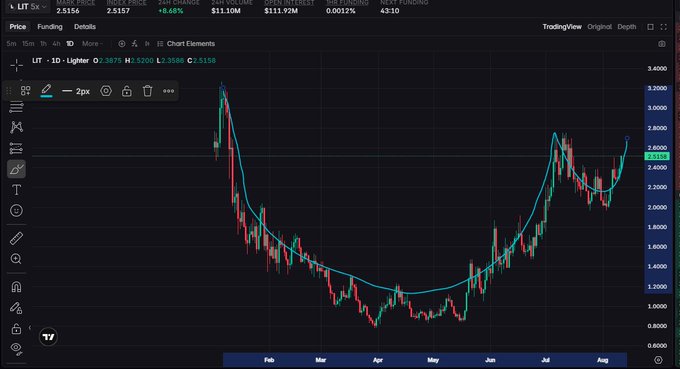The image size is (680, 369).
Task: Switch to the Funding tab
Action: pyautogui.click(x=50, y=27)
